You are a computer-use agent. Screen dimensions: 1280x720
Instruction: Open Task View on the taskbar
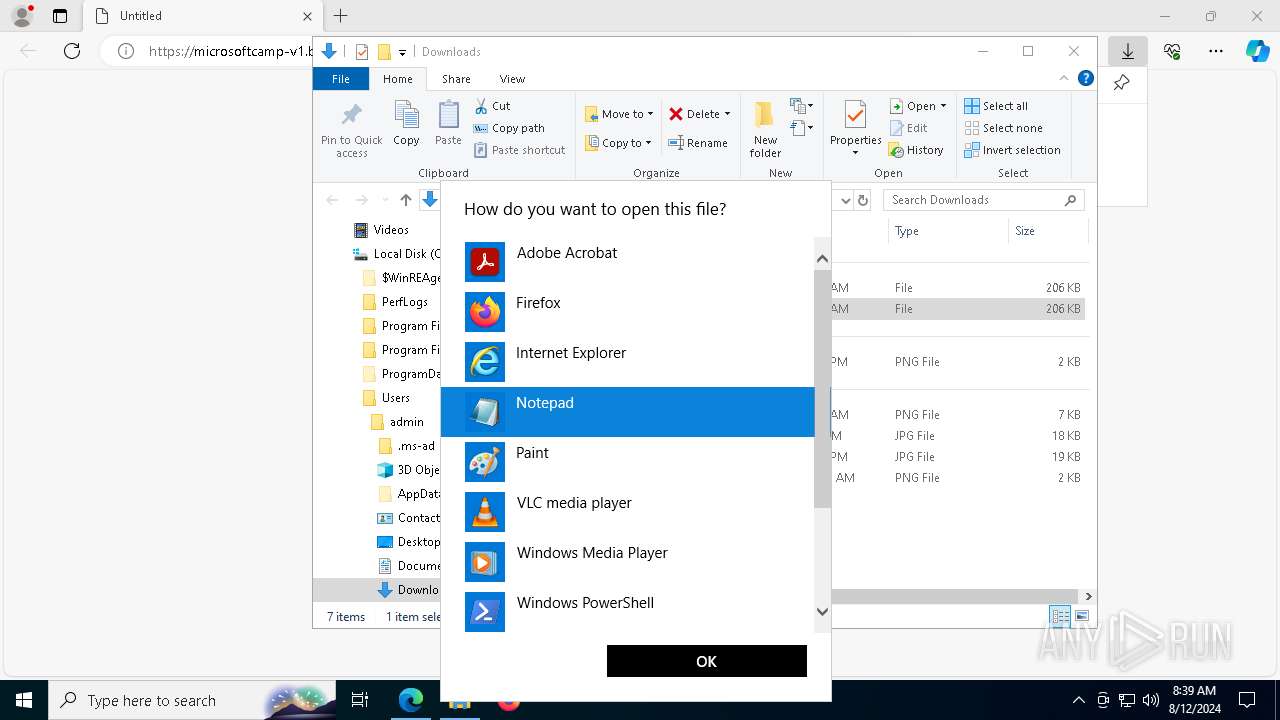360,700
